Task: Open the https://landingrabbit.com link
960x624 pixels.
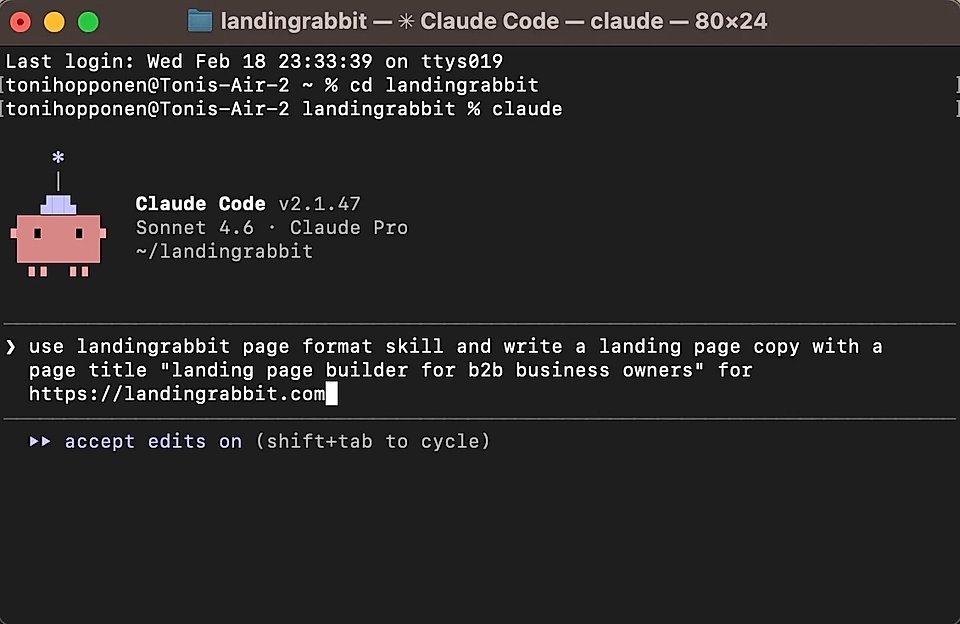Action: (176, 393)
